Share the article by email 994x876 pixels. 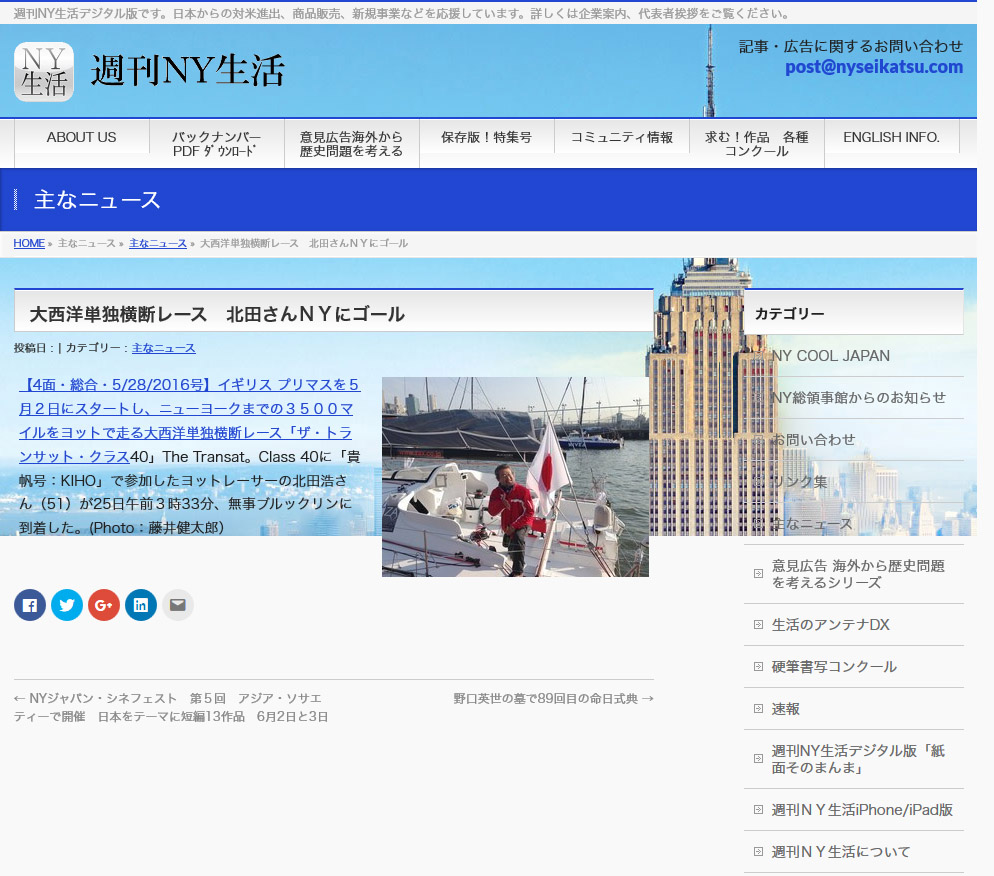(x=177, y=604)
